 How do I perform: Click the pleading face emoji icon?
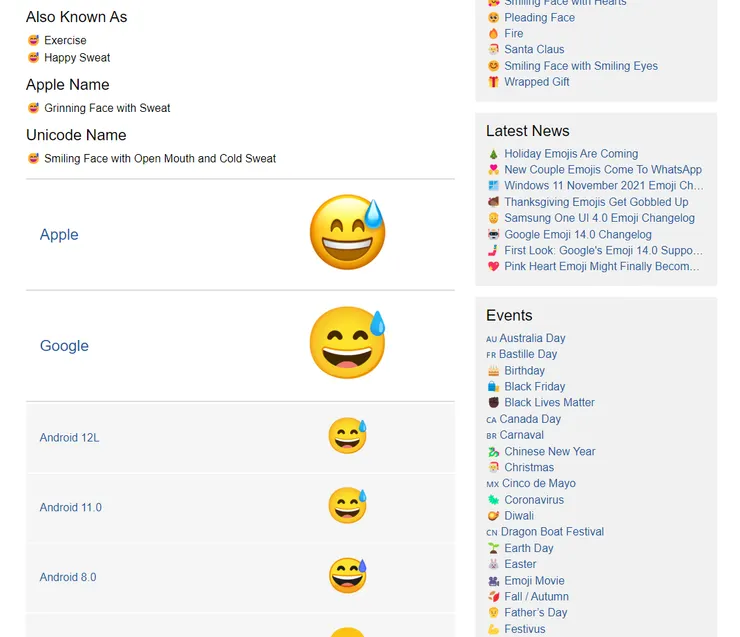[x=493, y=18]
